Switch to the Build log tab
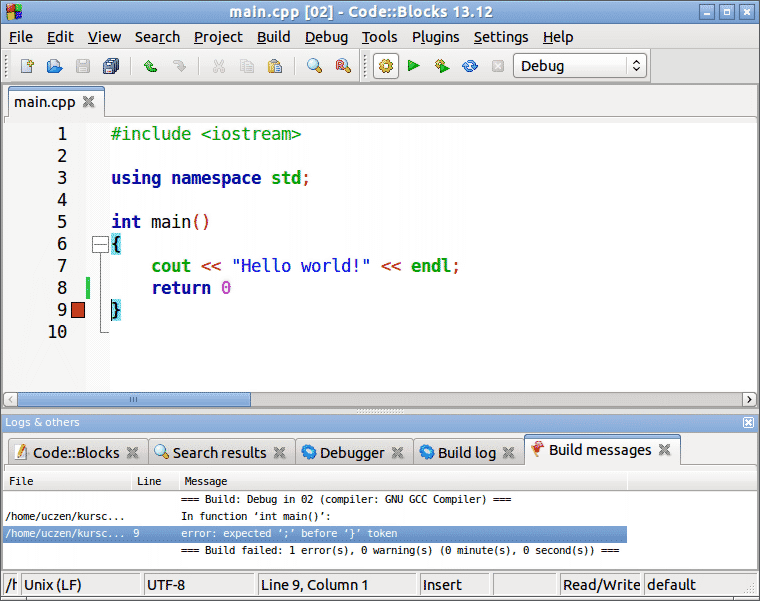The height and width of the screenshot is (601, 760). [466, 452]
